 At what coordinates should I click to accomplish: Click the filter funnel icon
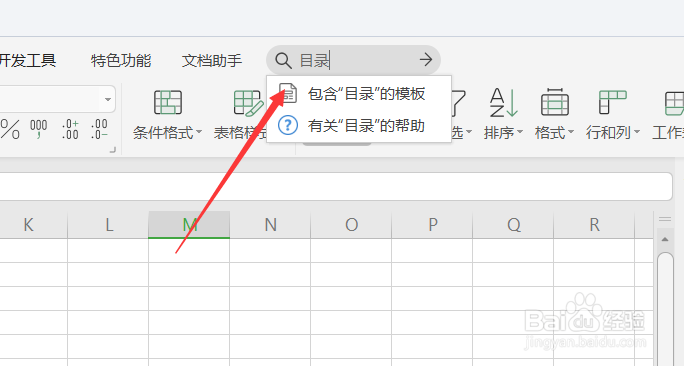pos(459,103)
